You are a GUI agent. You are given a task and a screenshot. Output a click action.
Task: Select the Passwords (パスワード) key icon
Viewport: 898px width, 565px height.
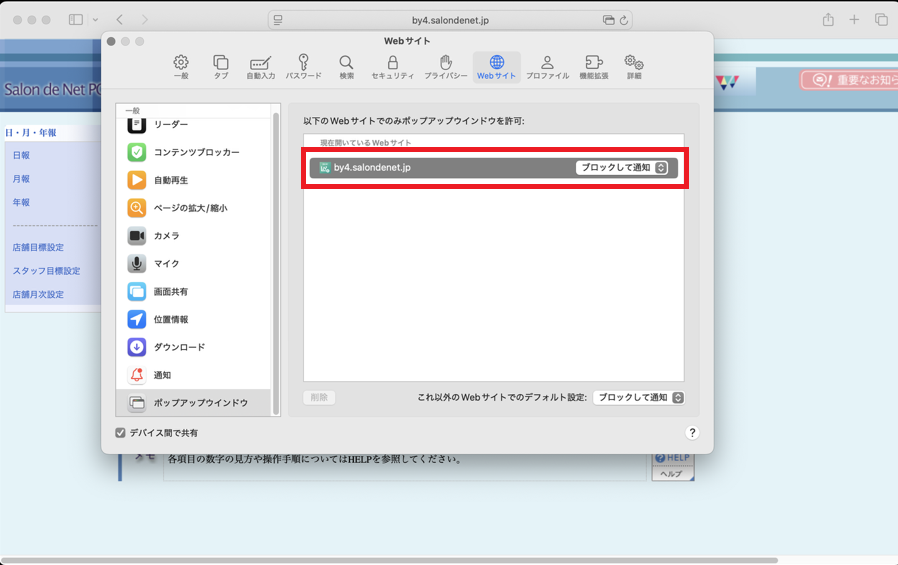point(304,67)
